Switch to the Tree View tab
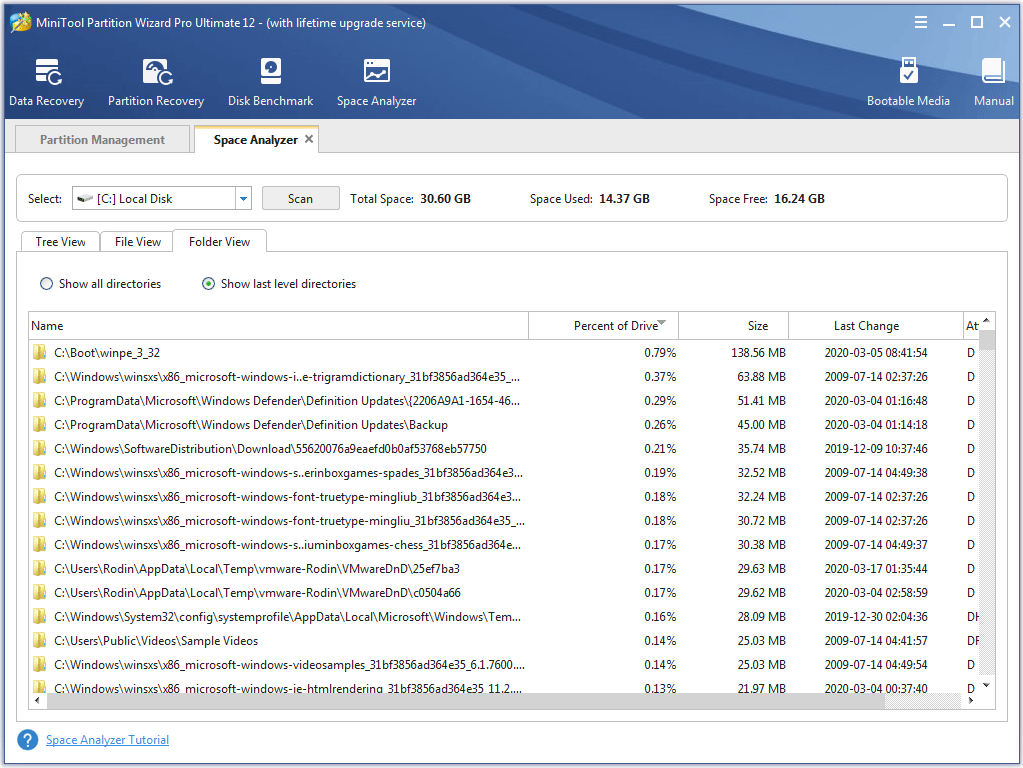 [59, 241]
